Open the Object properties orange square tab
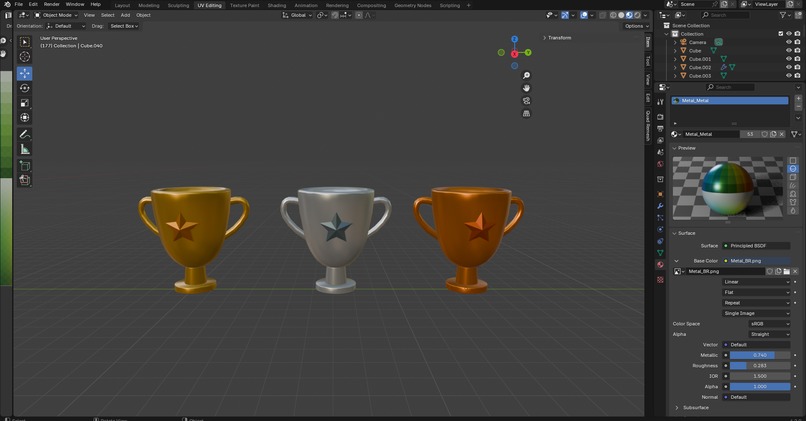The width and height of the screenshot is (806, 421). 661,194
